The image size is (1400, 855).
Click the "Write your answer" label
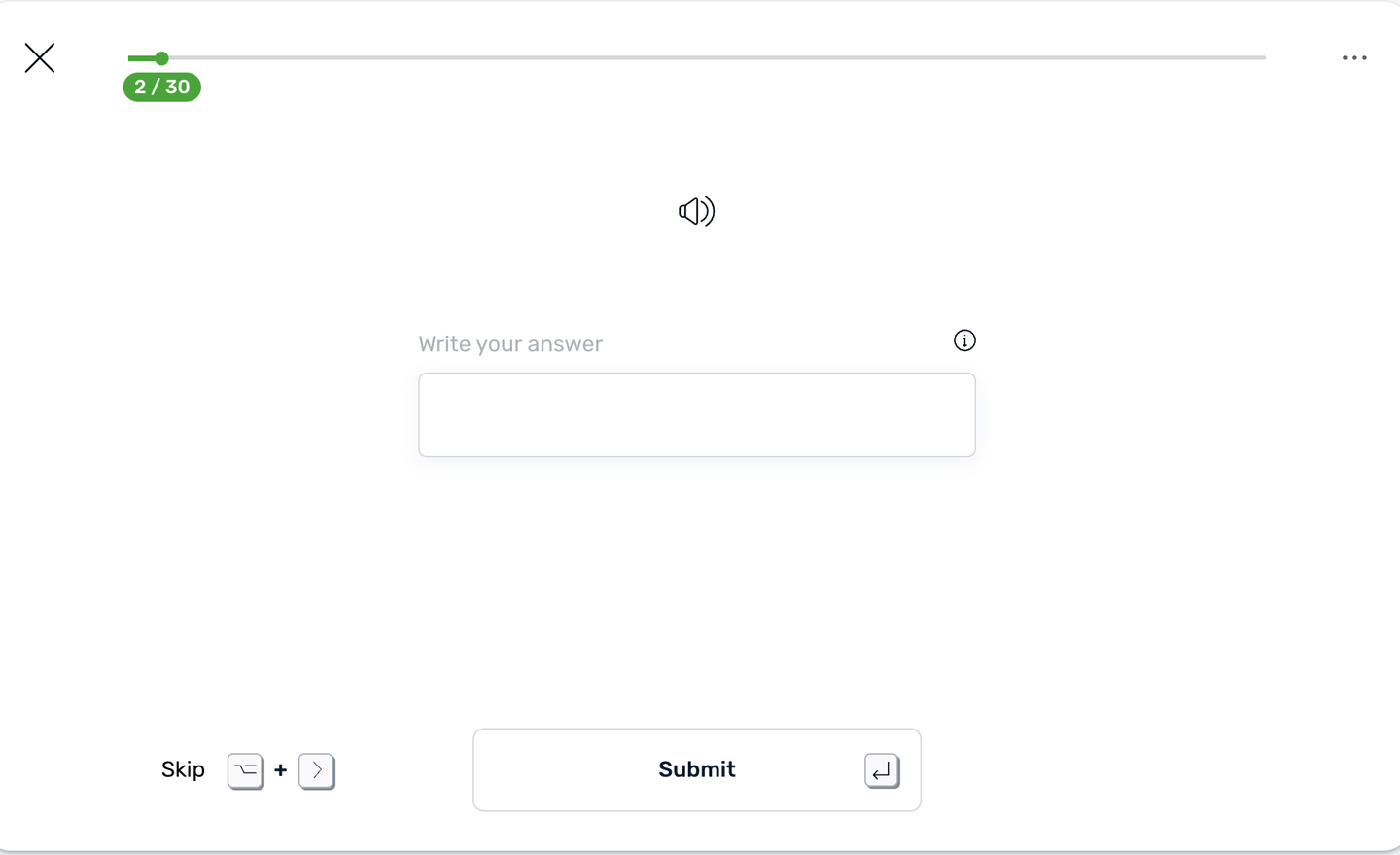510,344
